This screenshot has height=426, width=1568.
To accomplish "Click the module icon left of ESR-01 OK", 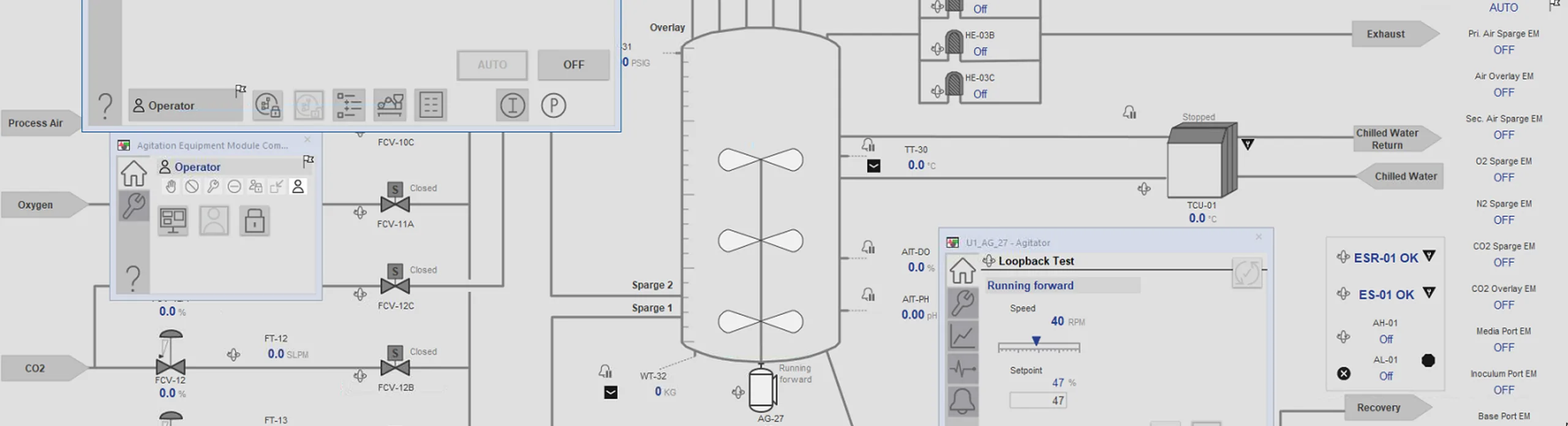I will click(x=1343, y=257).
